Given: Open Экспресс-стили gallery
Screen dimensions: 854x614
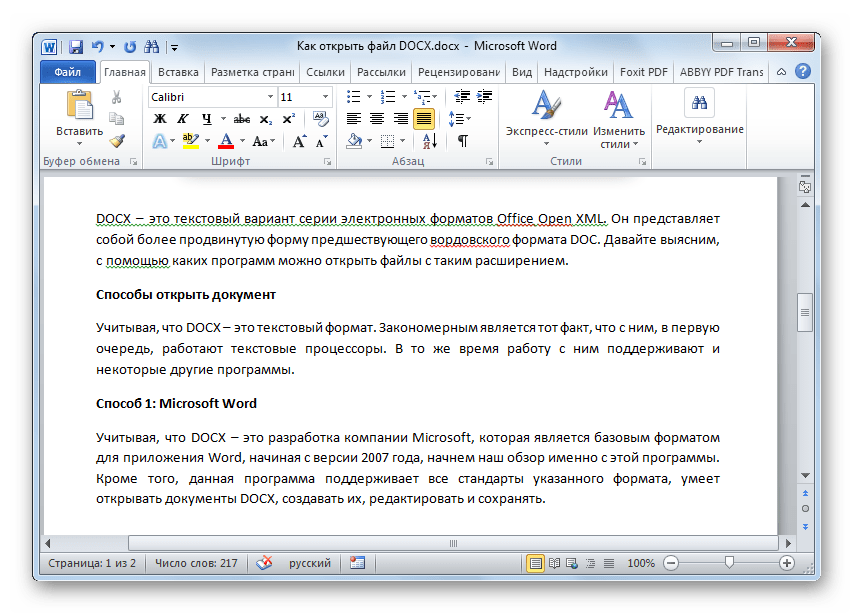Looking at the screenshot, I should [x=546, y=119].
